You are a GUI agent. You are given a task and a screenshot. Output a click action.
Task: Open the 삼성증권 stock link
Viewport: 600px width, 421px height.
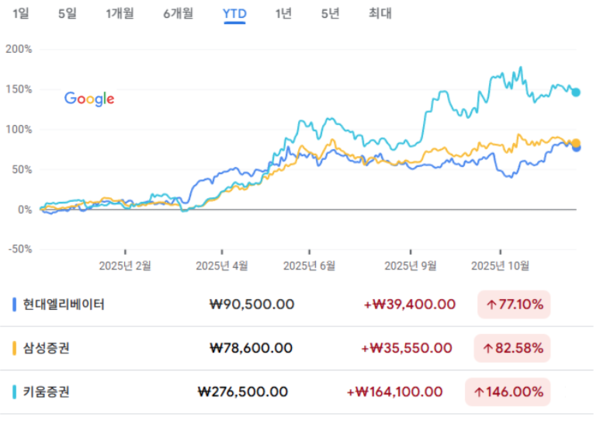pyautogui.click(x=47, y=348)
